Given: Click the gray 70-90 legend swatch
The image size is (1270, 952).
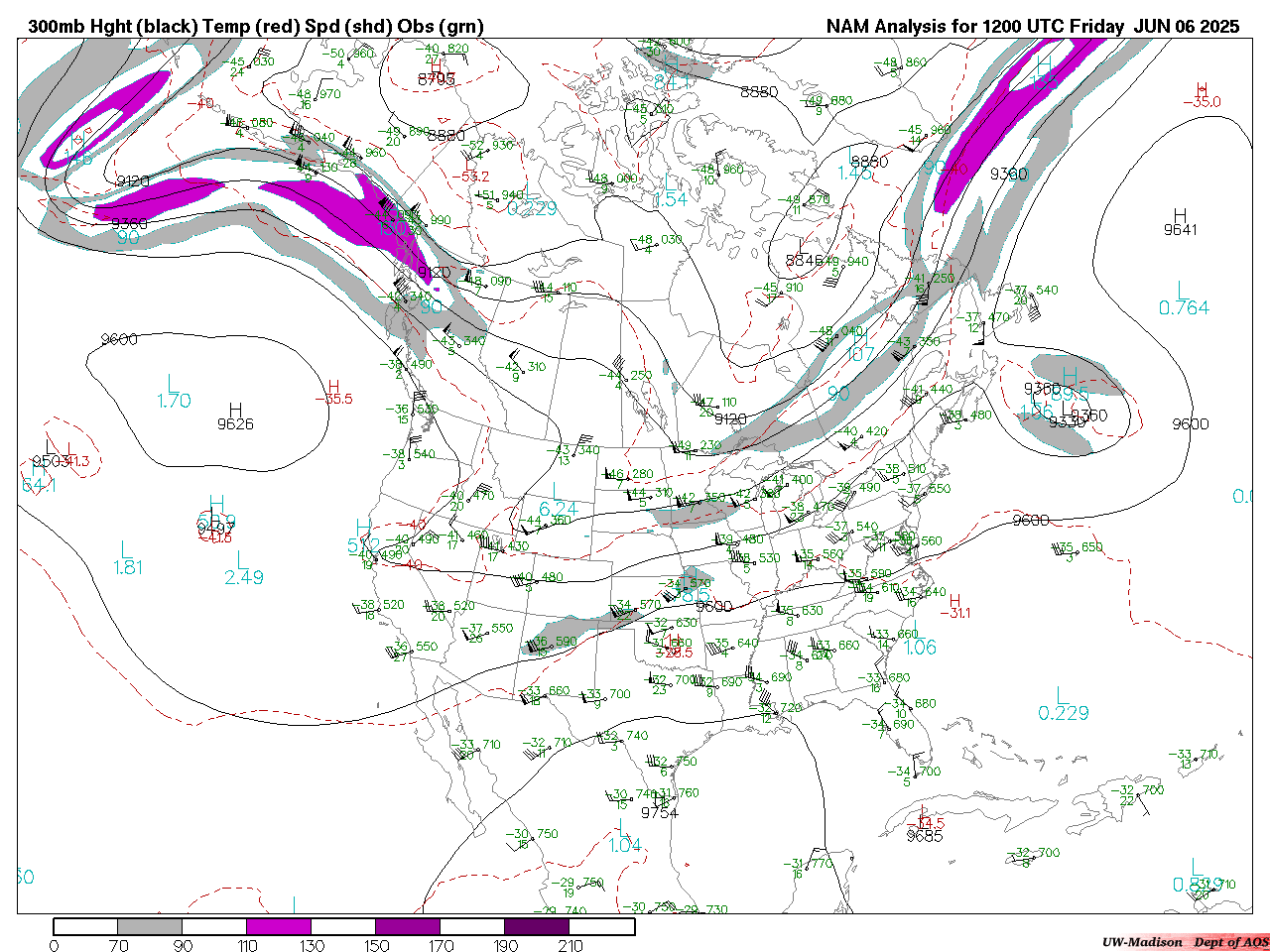Looking at the screenshot, I should tap(150, 927).
